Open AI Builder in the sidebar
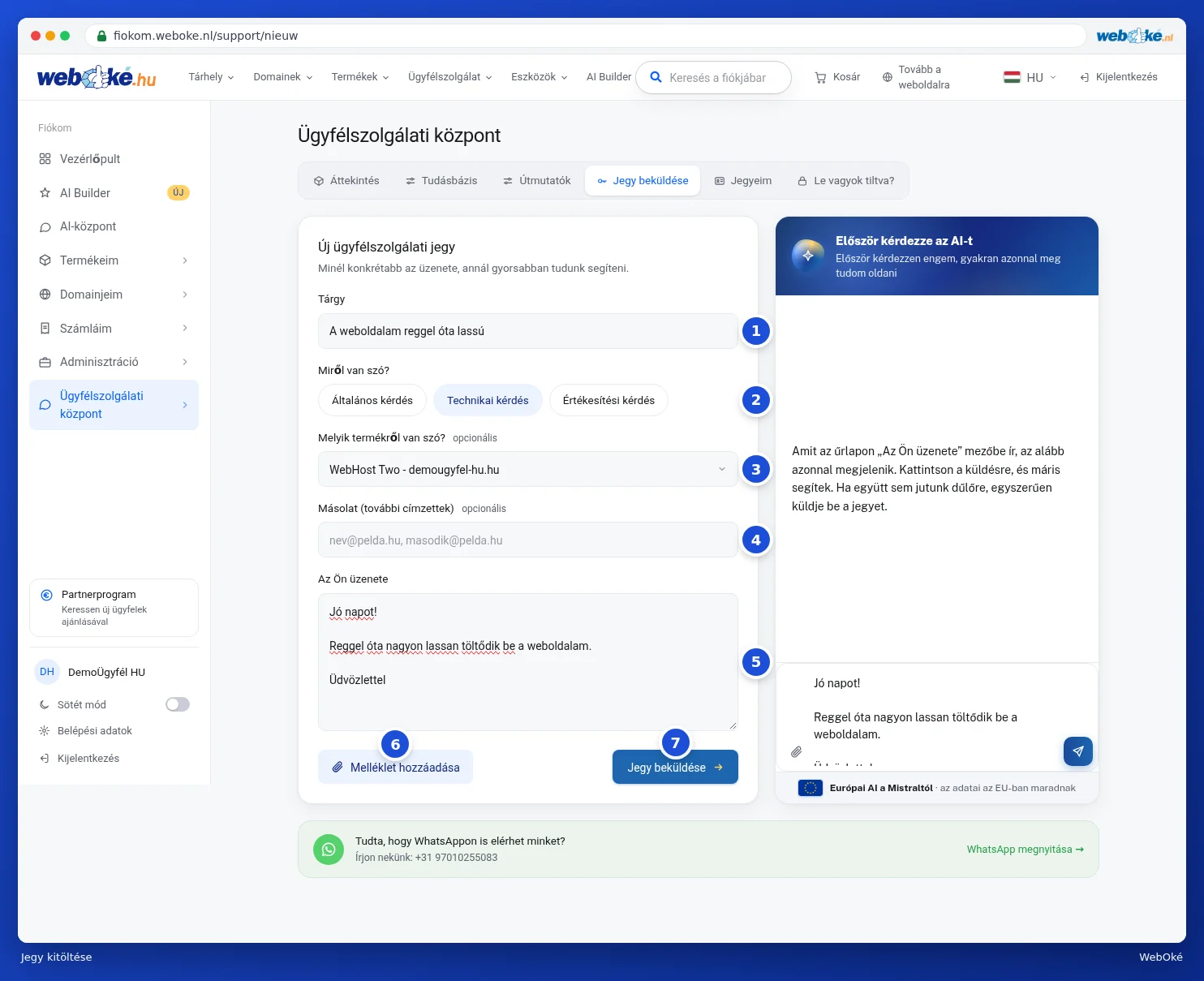1204x981 pixels. click(x=114, y=193)
